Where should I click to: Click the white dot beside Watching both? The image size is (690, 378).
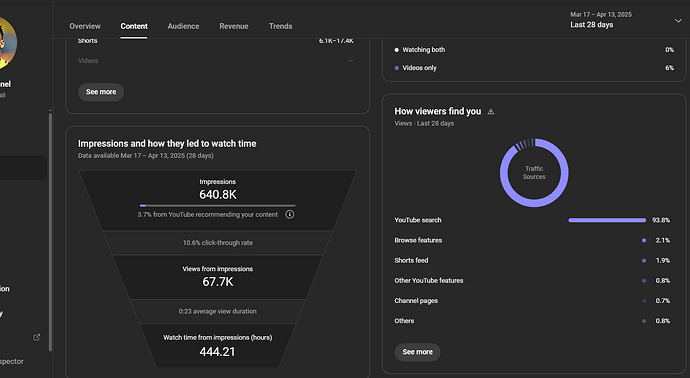[x=396, y=50]
